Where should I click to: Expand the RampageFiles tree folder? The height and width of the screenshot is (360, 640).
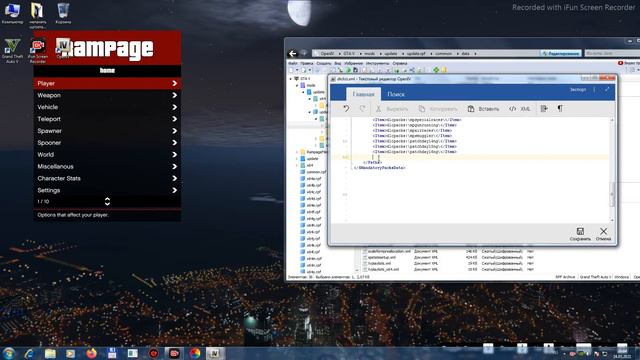(297, 152)
